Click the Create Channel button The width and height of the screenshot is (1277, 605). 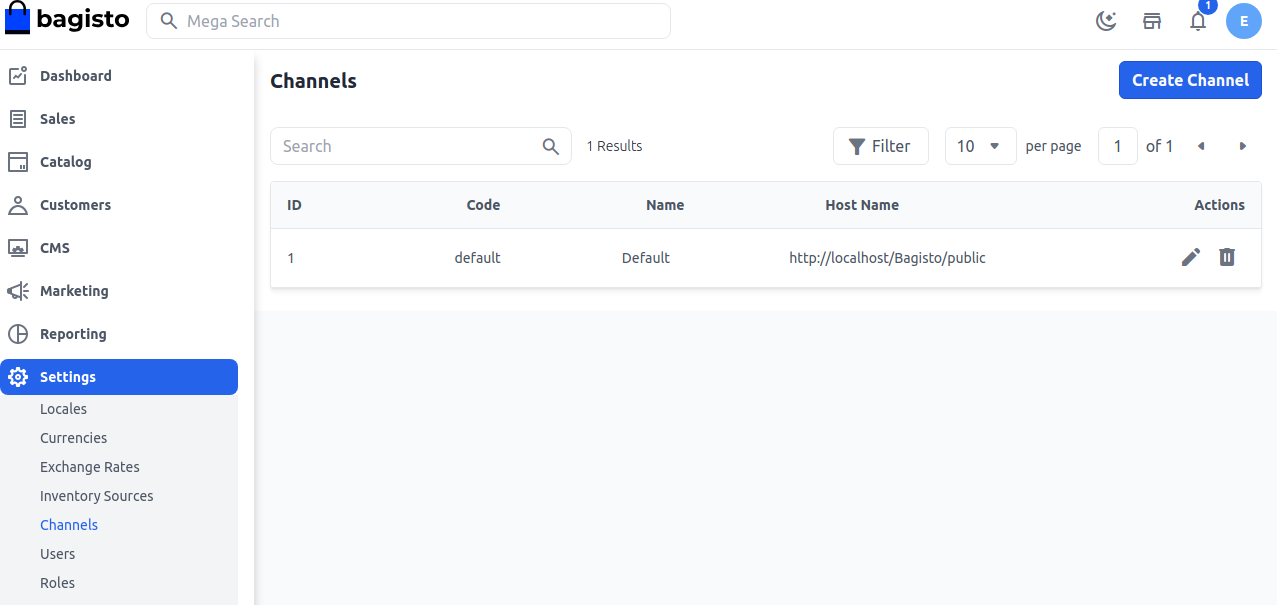pyautogui.click(x=1190, y=80)
